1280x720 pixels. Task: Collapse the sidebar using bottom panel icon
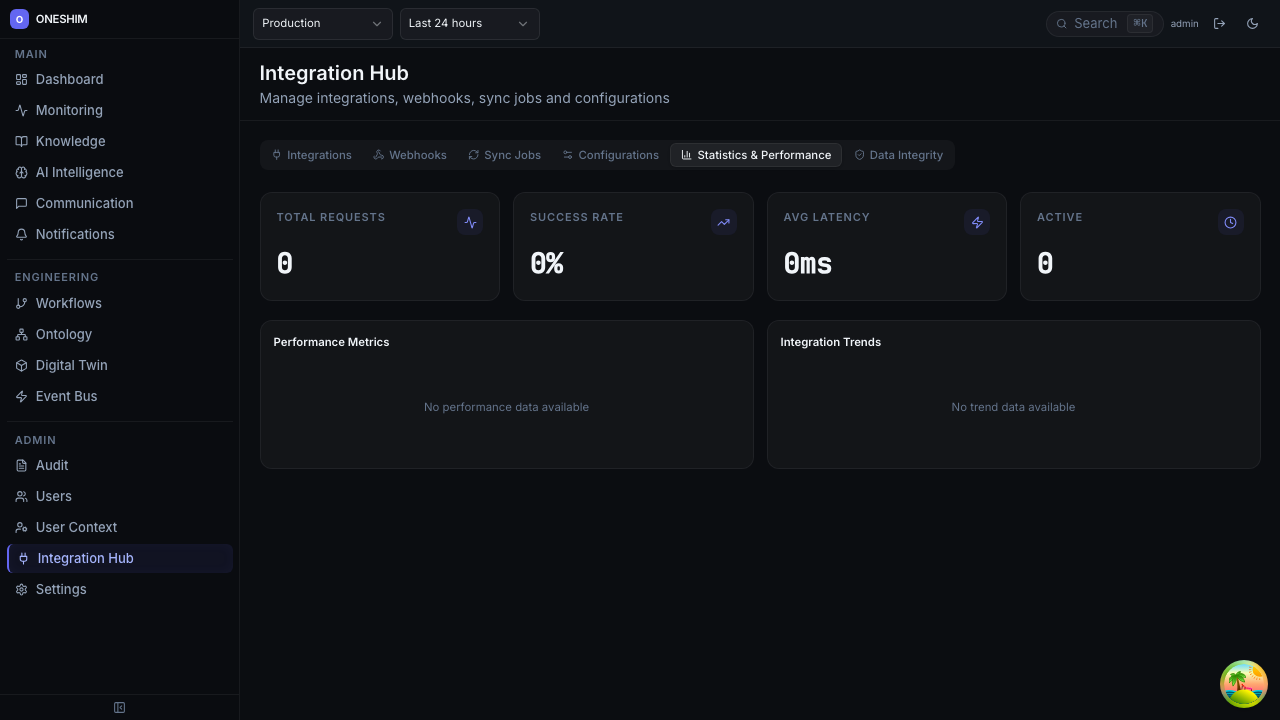(x=119, y=708)
